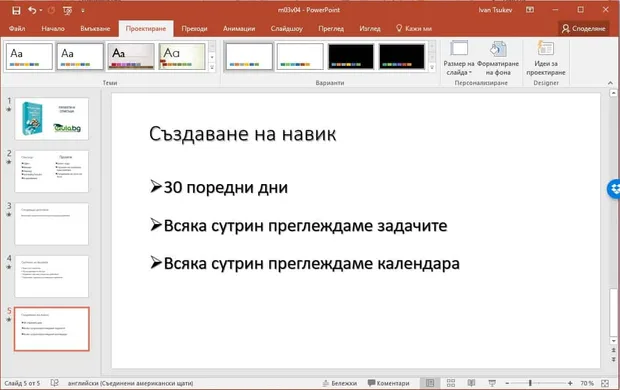
Task: Save the presentation from Quick Access toolbar
Action: (16, 11)
